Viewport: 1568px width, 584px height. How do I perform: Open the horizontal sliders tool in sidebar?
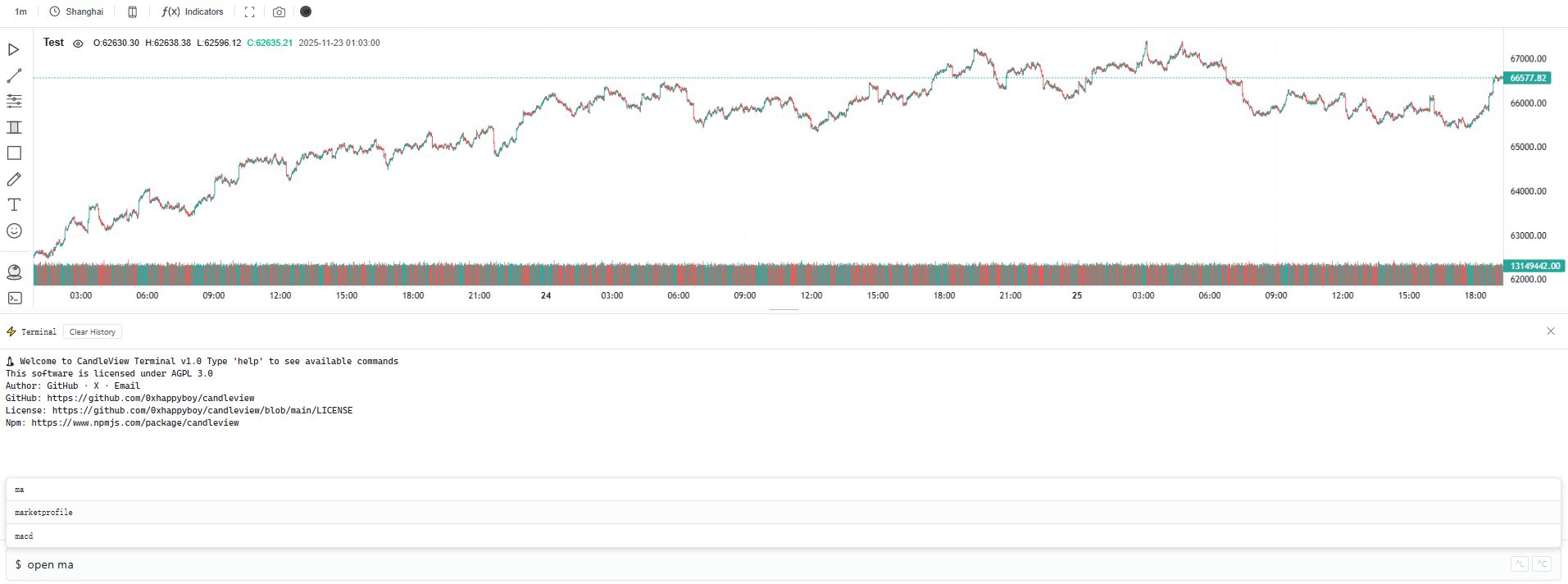click(x=14, y=101)
